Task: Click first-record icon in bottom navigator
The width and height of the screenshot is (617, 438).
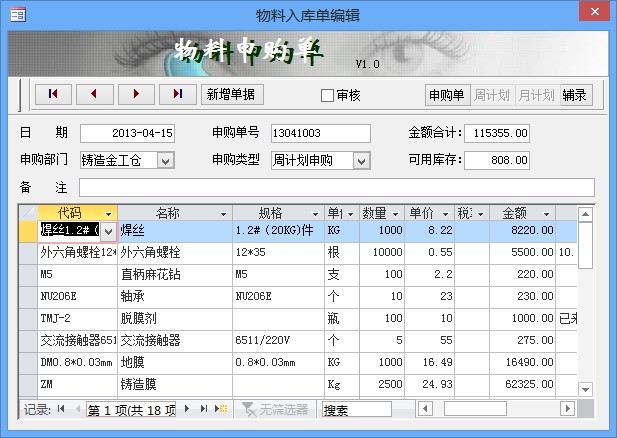Action: point(61,409)
